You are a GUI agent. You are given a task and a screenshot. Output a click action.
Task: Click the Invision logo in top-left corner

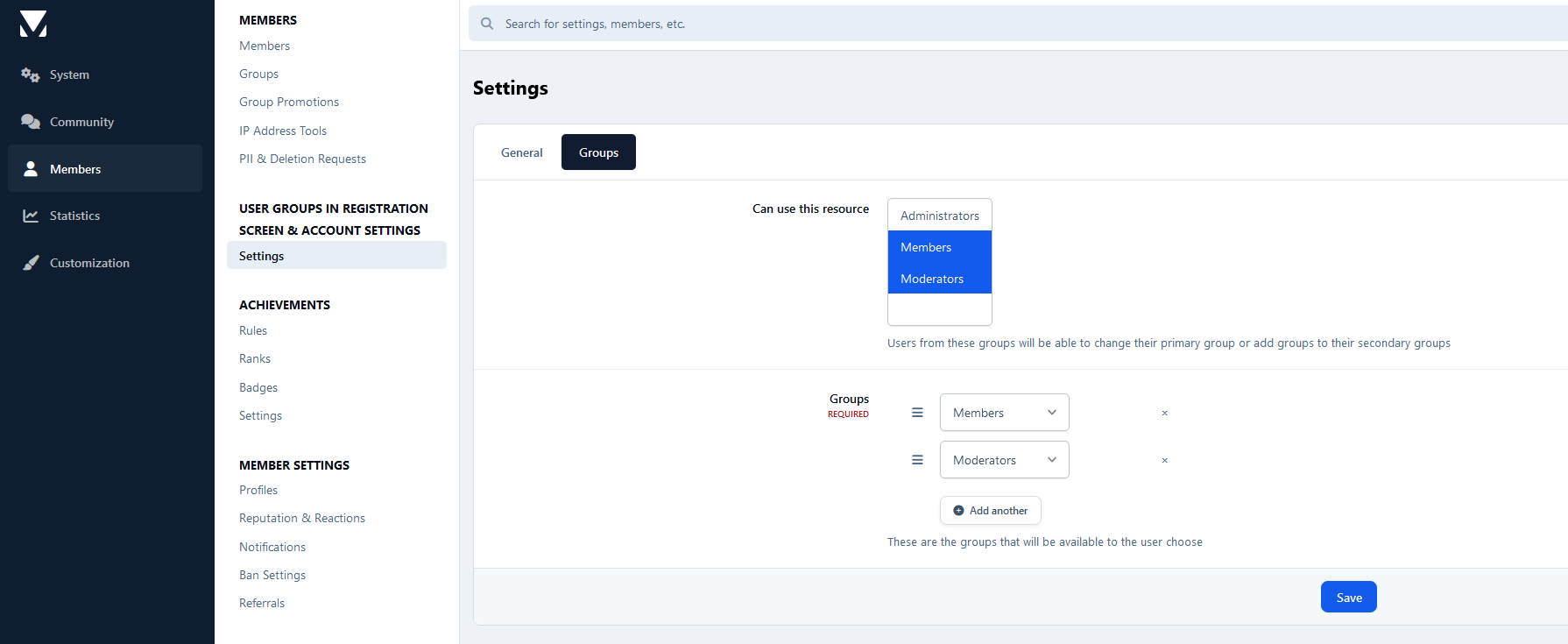(x=33, y=24)
